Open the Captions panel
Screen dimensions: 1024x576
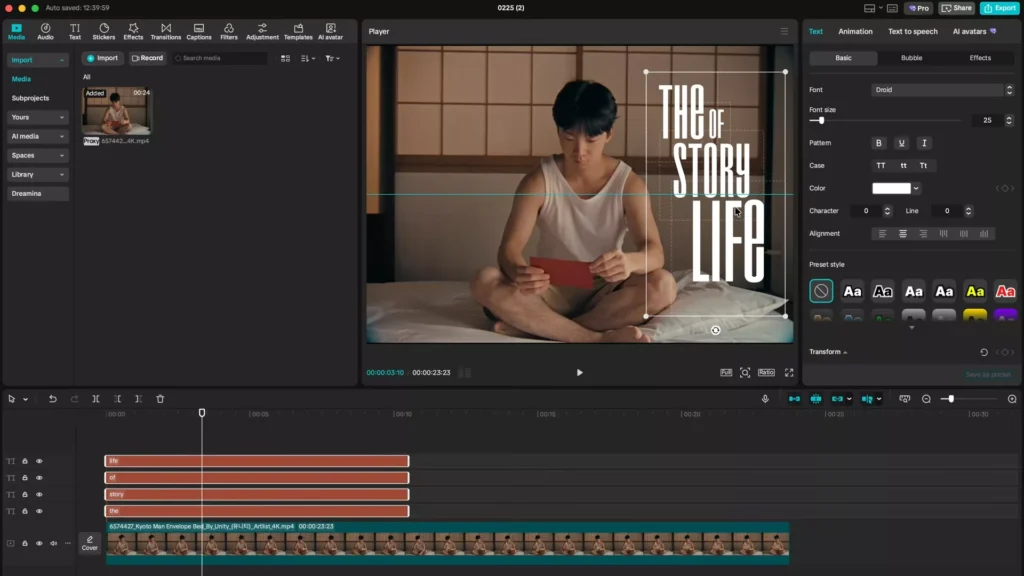(x=198, y=31)
